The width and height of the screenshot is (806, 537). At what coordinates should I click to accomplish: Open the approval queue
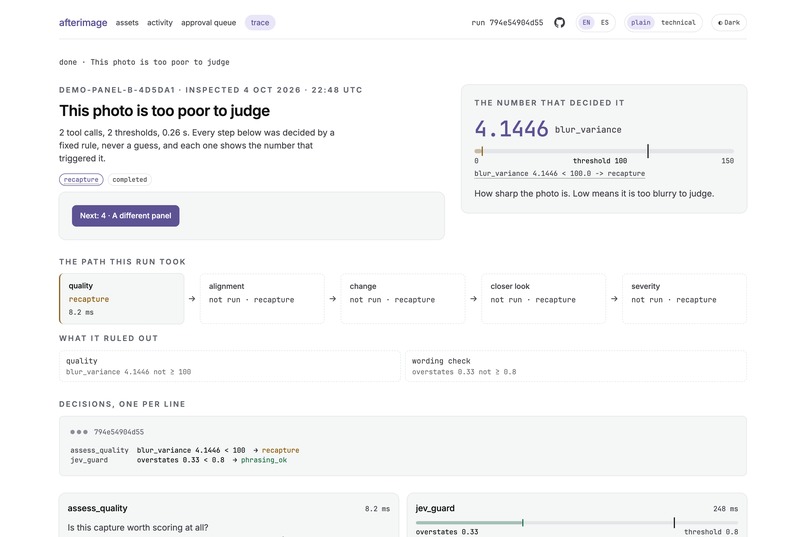[208, 23]
